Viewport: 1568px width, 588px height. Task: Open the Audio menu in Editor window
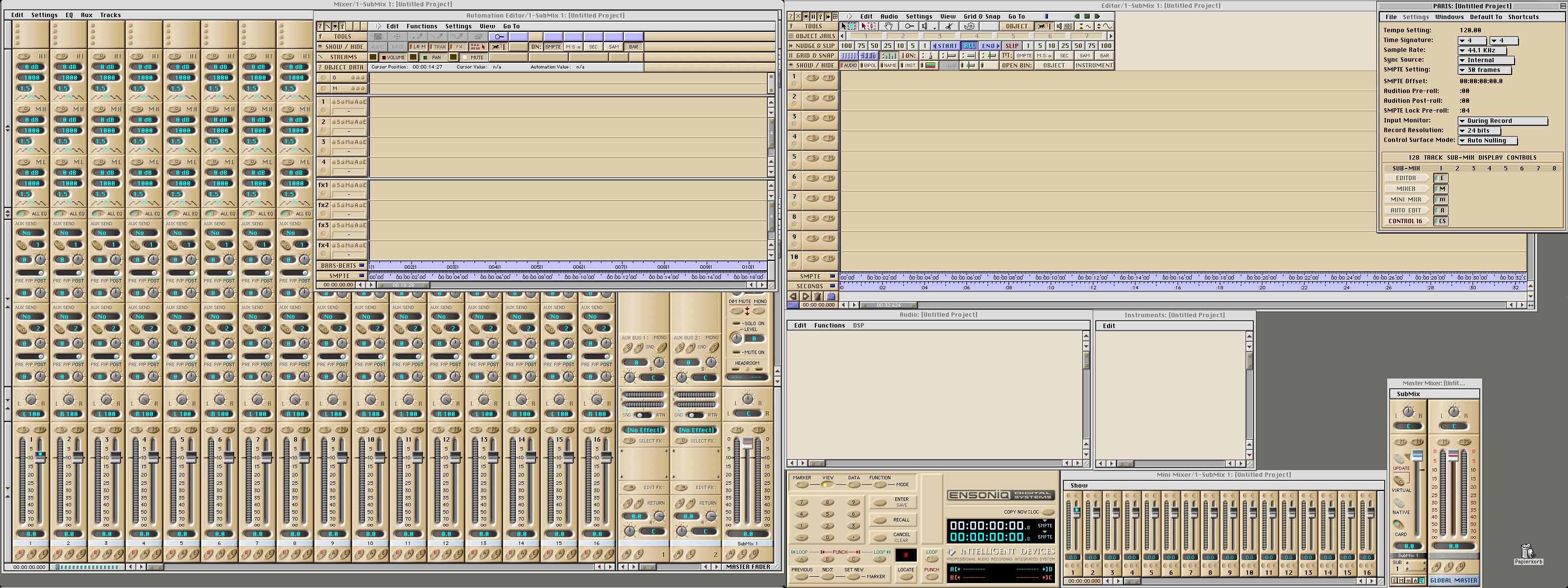click(889, 17)
